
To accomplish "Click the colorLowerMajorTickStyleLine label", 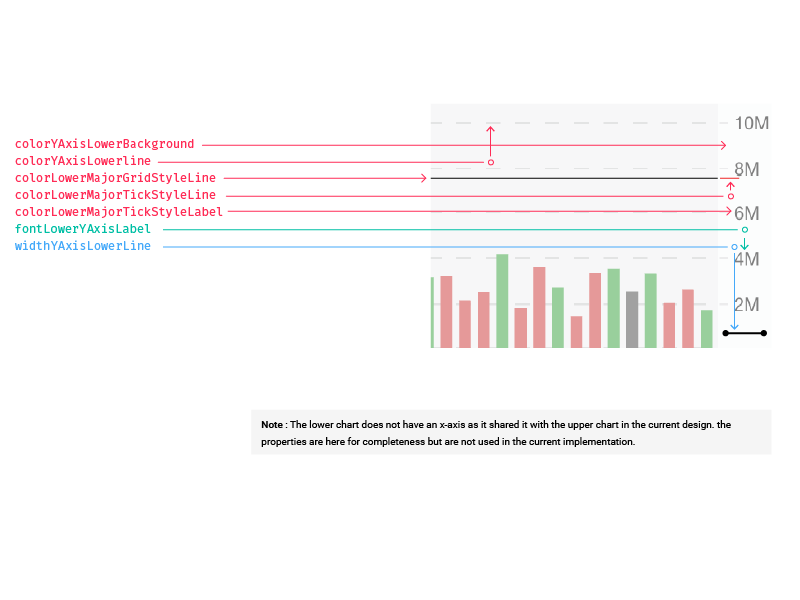I will pos(115,195).
